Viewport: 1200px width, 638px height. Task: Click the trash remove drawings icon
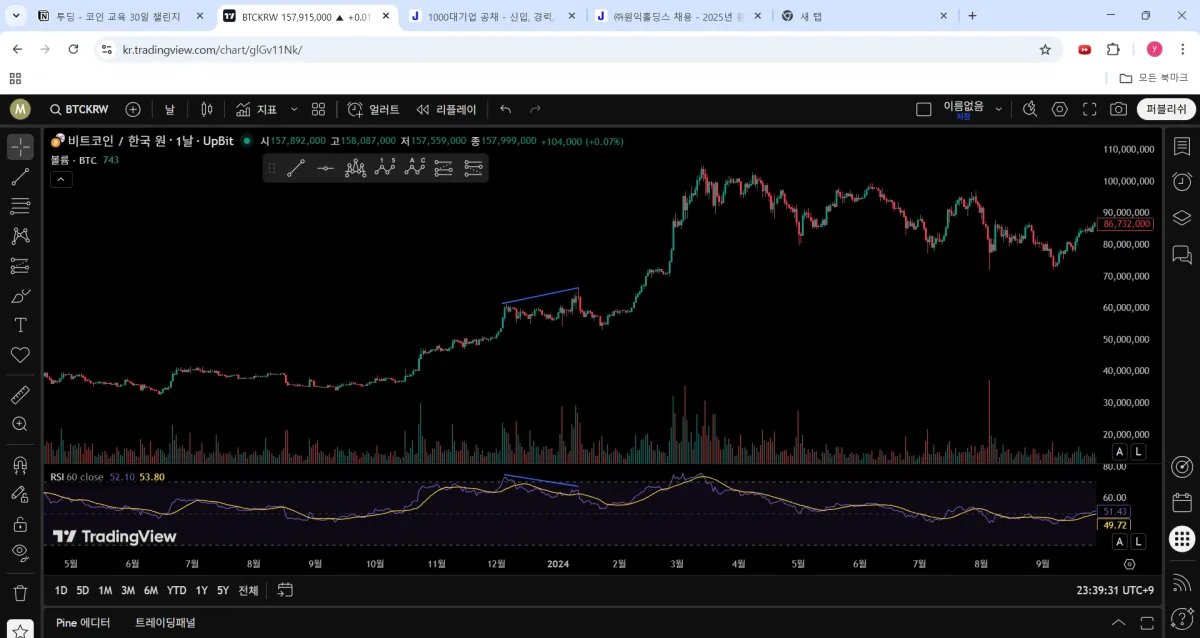20,593
